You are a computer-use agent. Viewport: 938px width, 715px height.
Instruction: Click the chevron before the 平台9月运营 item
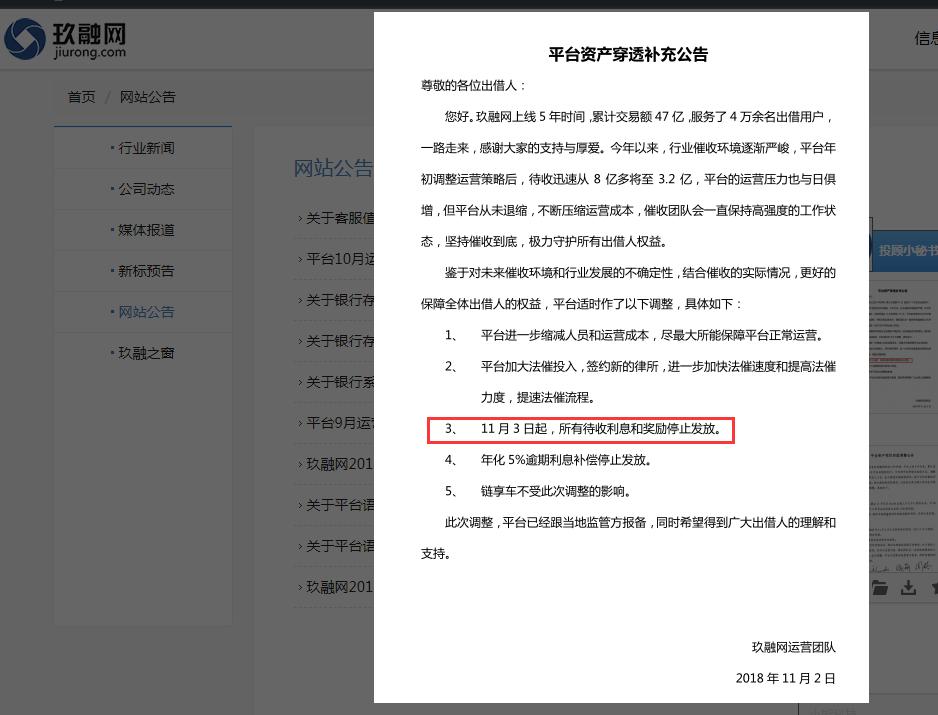(x=299, y=422)
